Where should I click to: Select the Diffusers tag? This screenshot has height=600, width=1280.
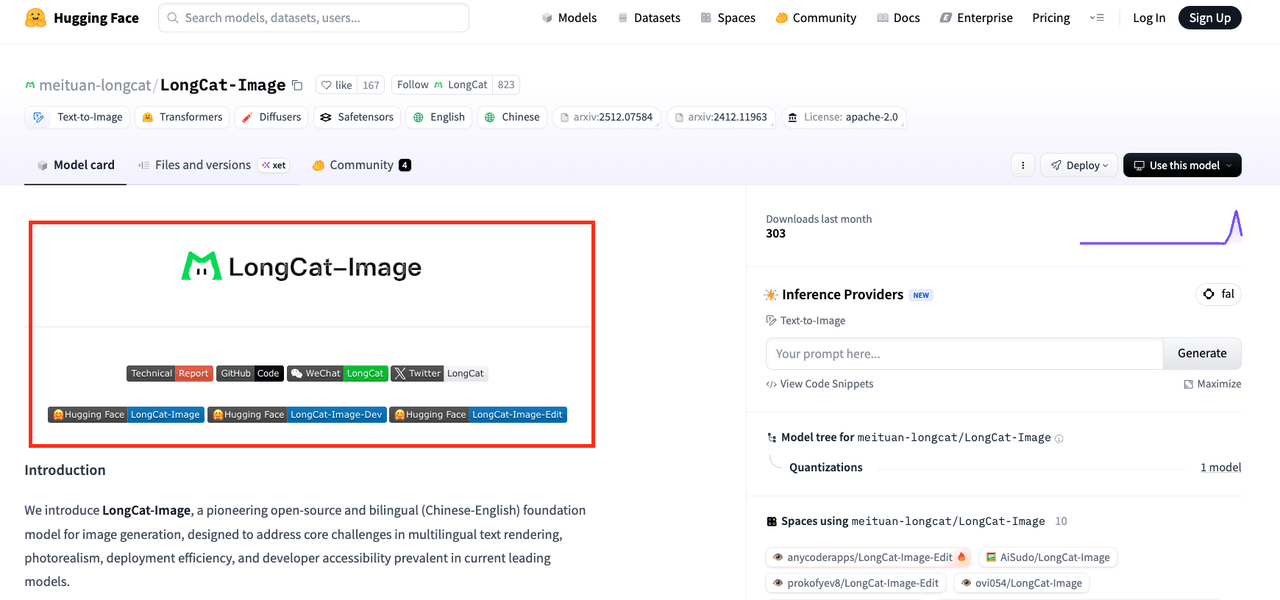pyautogui.click(x=271, y=117)
